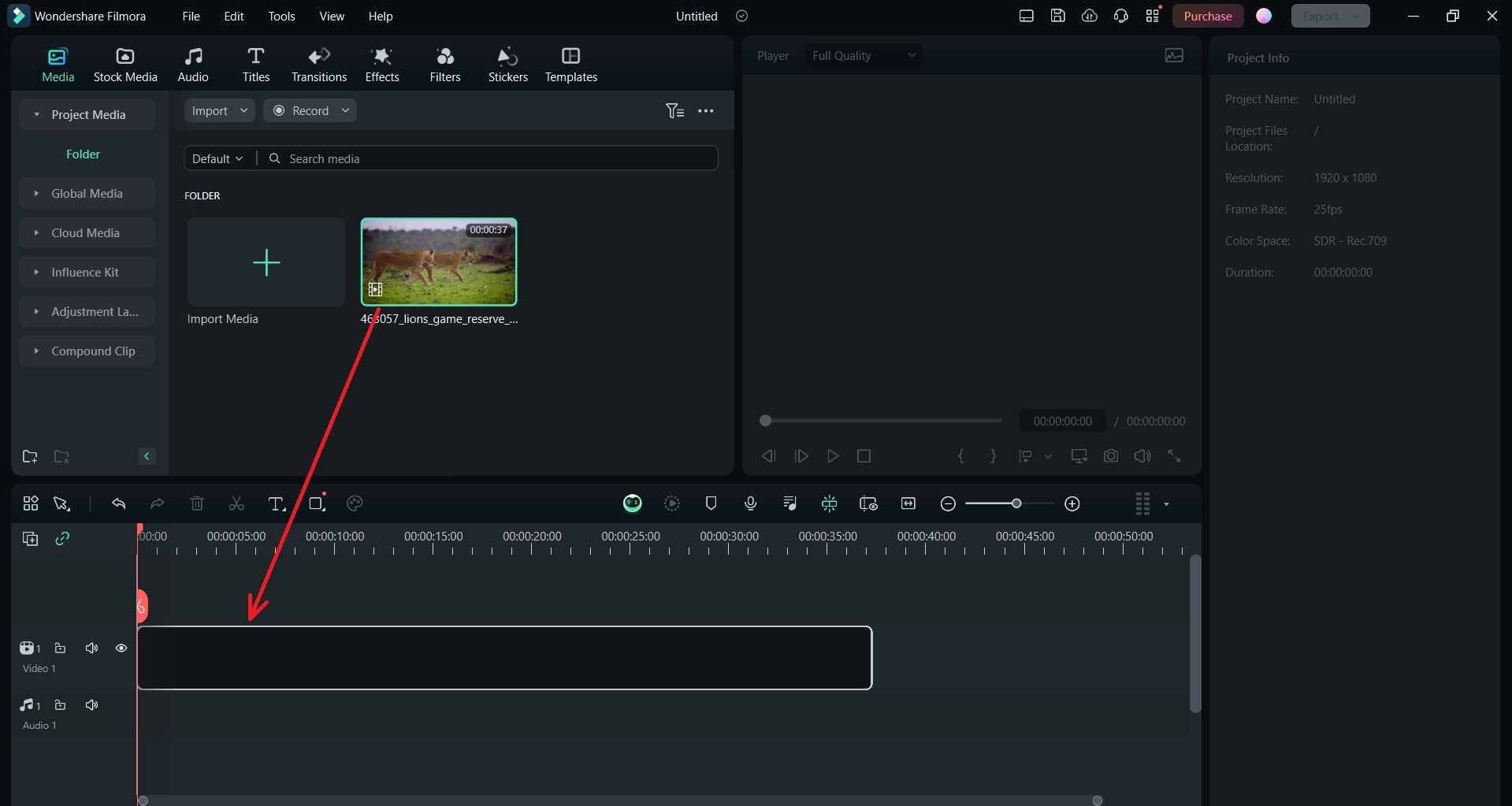Open the Effects tab

(x=382, y=65)
